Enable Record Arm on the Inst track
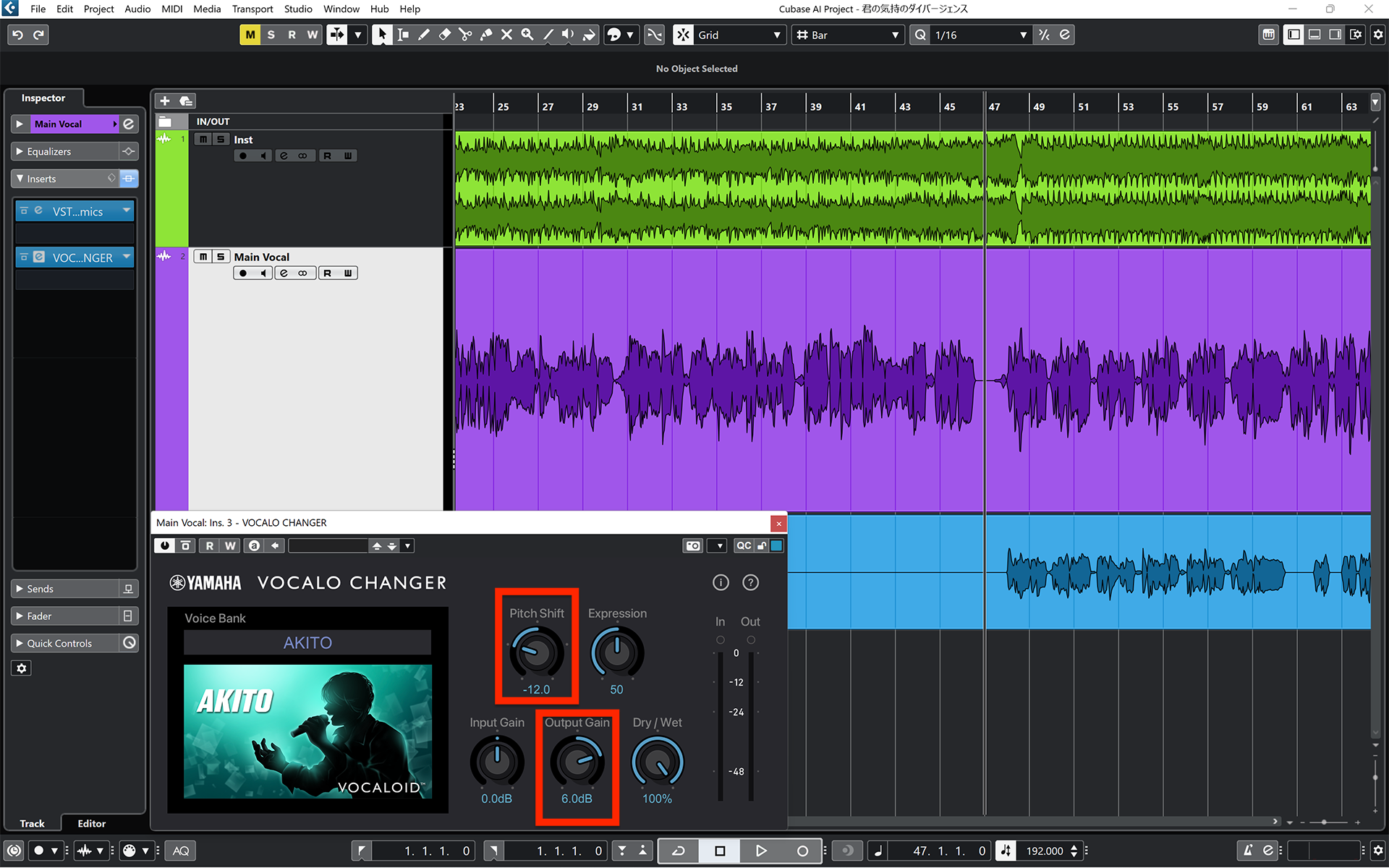1389x868 pixels. click(x=242, y=155)
